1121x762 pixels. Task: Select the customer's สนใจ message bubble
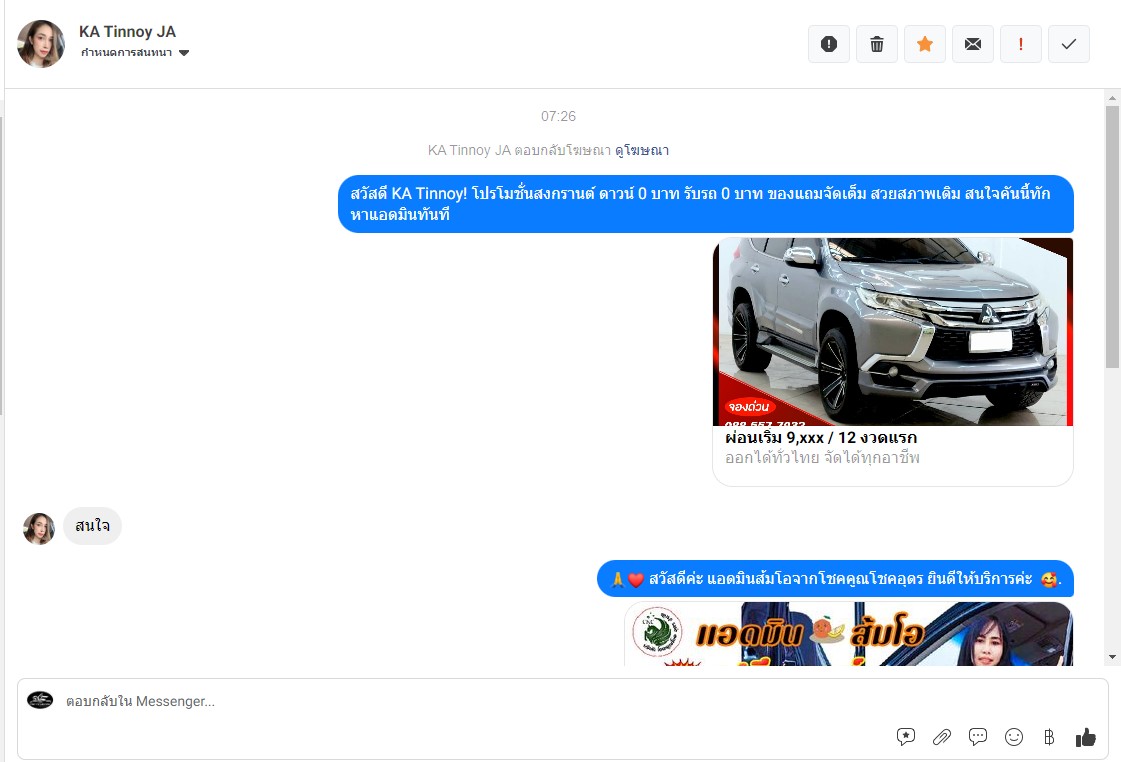(x=92, y=526)
